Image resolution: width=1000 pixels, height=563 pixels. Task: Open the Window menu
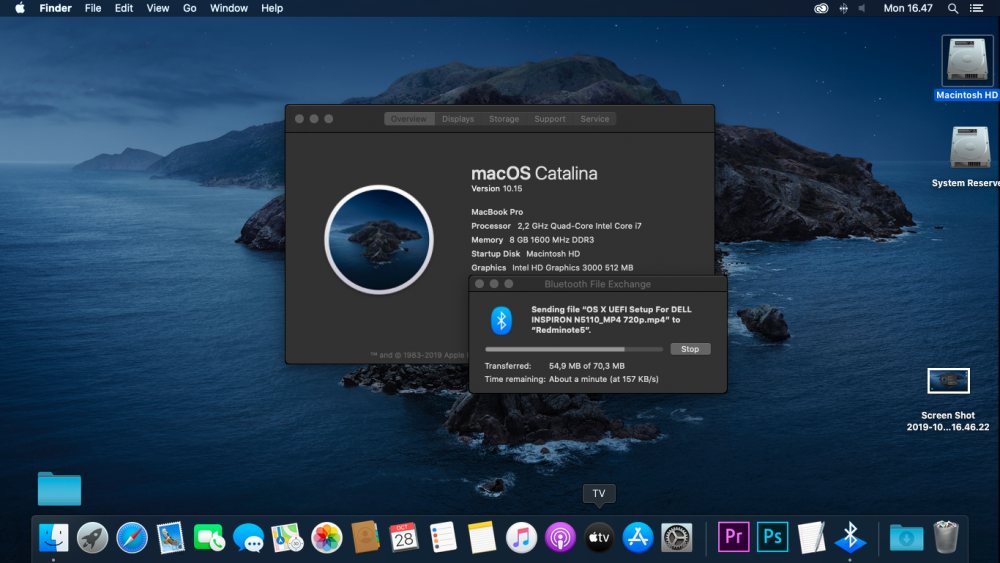click(x=229, y=8)
